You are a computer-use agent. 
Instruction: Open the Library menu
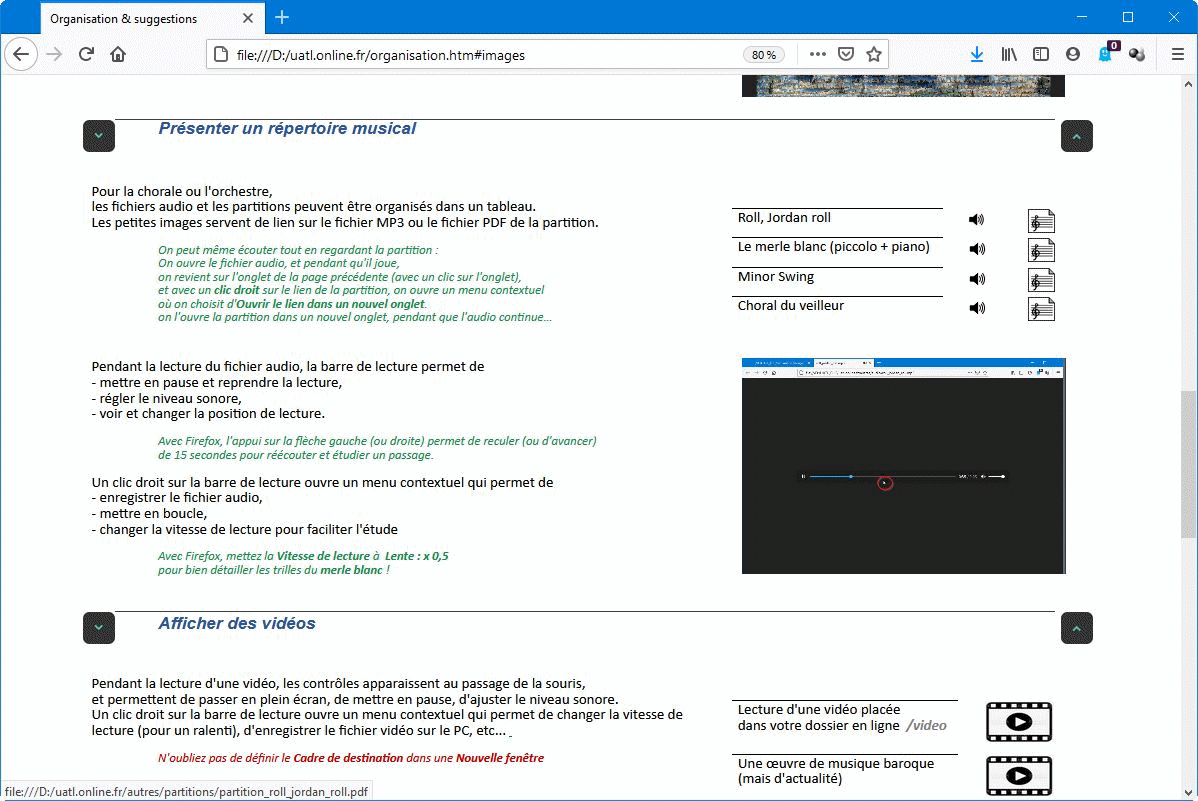[x=1009, y=54]
